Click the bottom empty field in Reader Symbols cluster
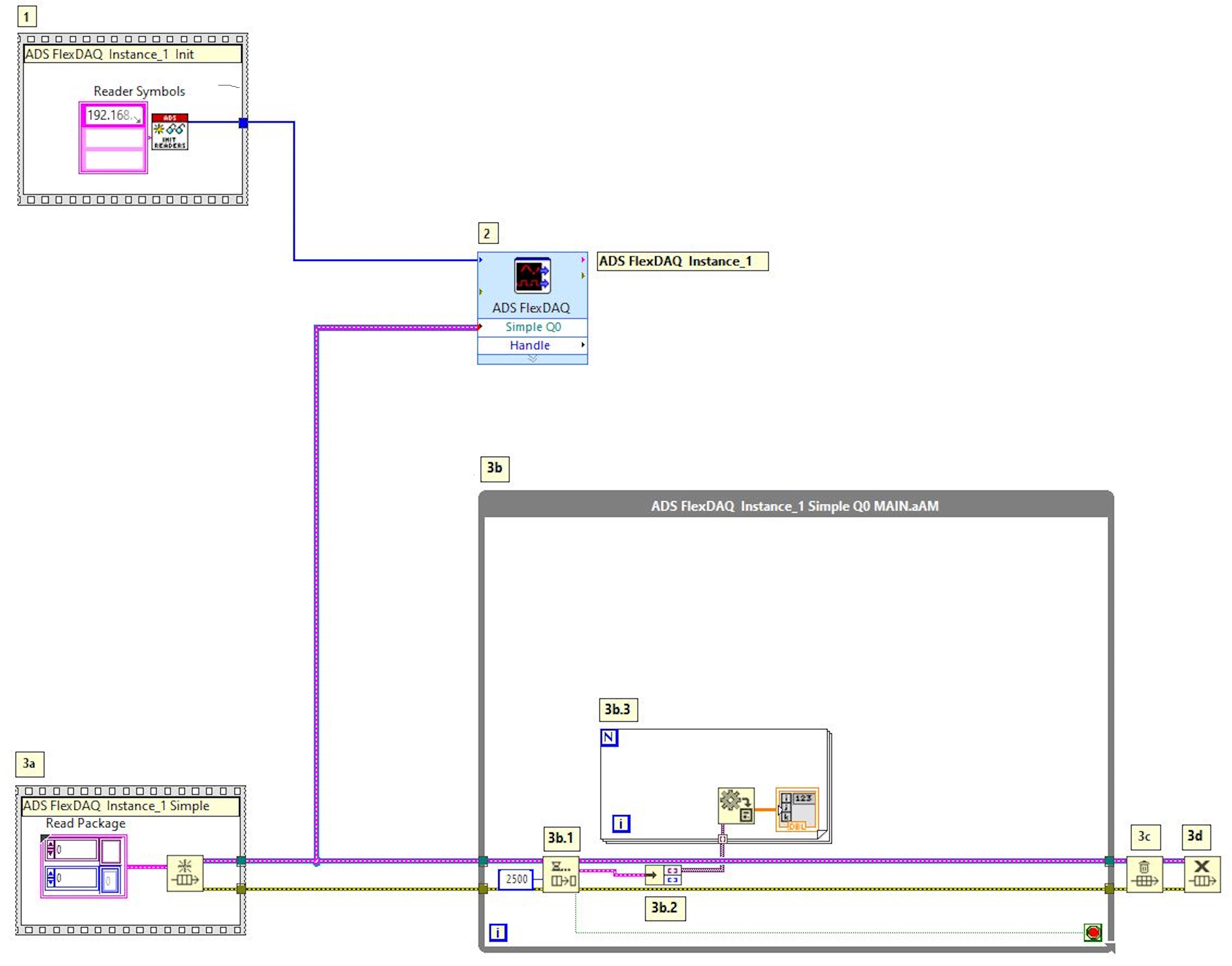This screenshot has height=966, width=1232. pos(114,160)
